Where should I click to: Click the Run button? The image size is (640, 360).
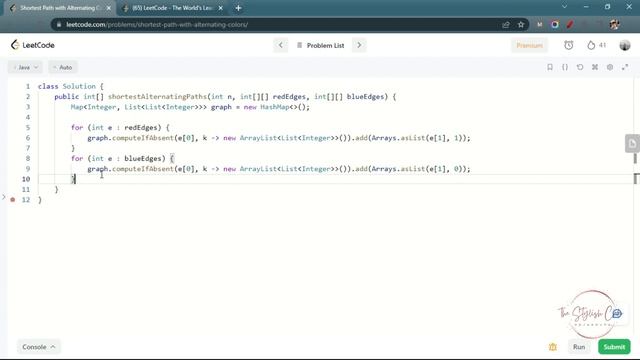(x=579, y=347)
